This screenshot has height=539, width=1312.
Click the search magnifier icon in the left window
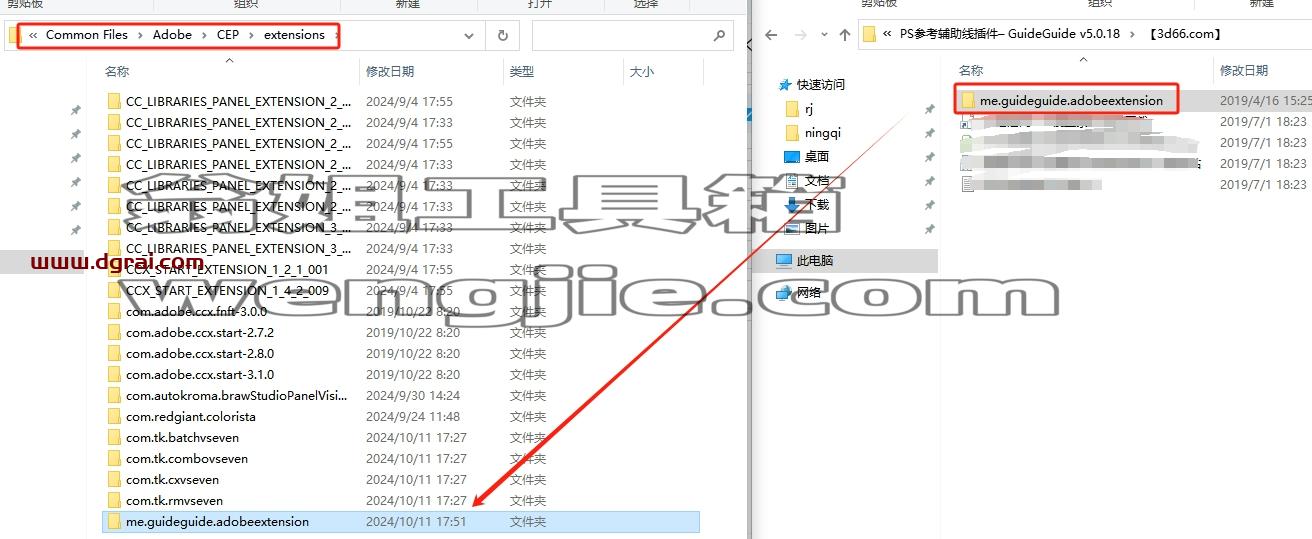click(x=719, y=35)
